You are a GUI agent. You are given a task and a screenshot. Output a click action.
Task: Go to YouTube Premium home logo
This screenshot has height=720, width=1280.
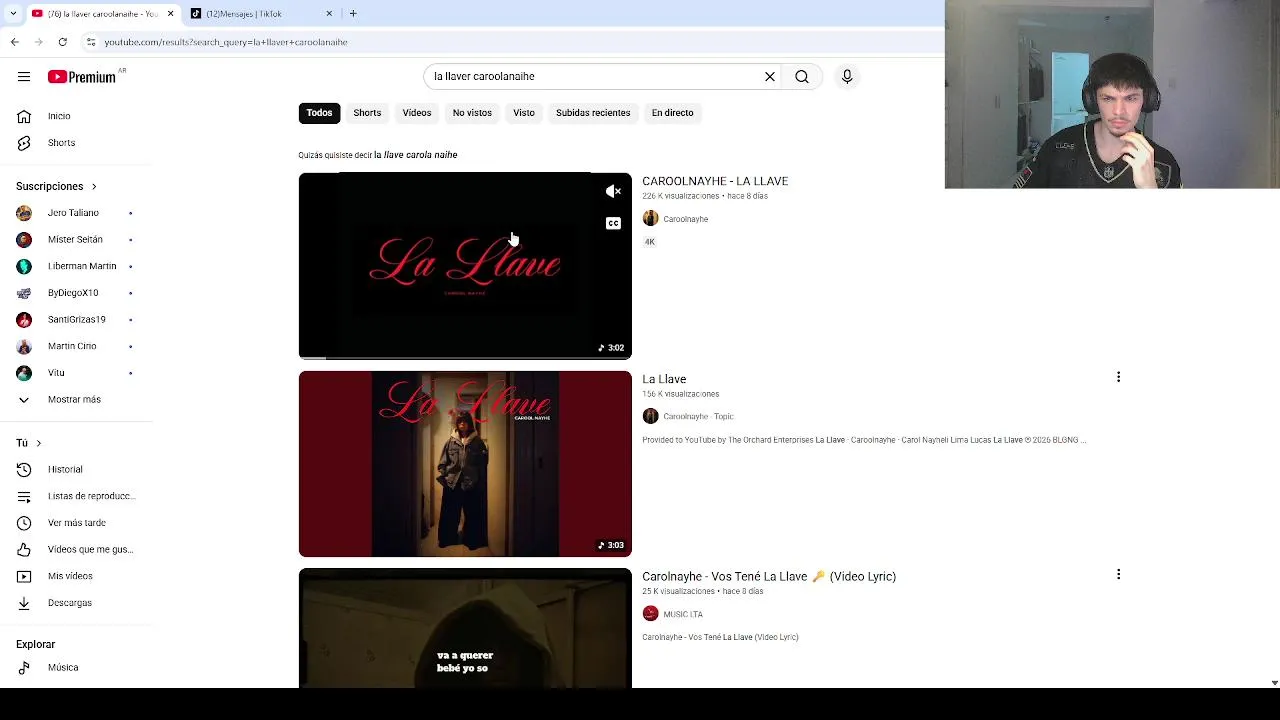[x=82, y=77]
